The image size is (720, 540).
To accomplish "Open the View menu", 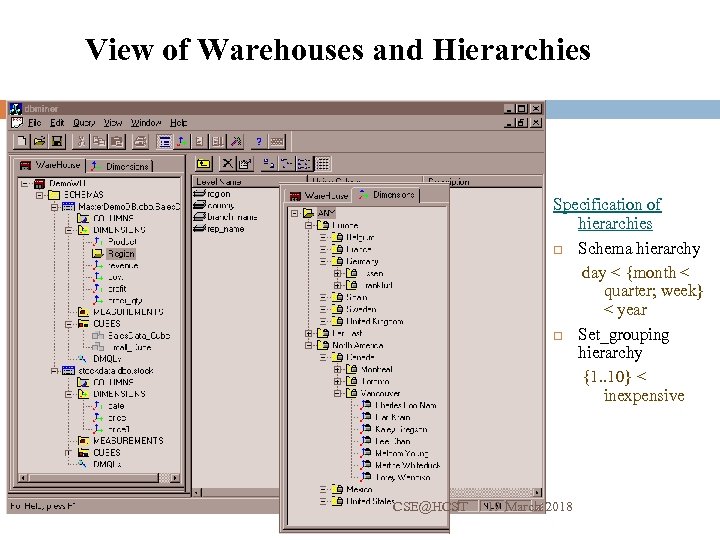I will [112, 123].
